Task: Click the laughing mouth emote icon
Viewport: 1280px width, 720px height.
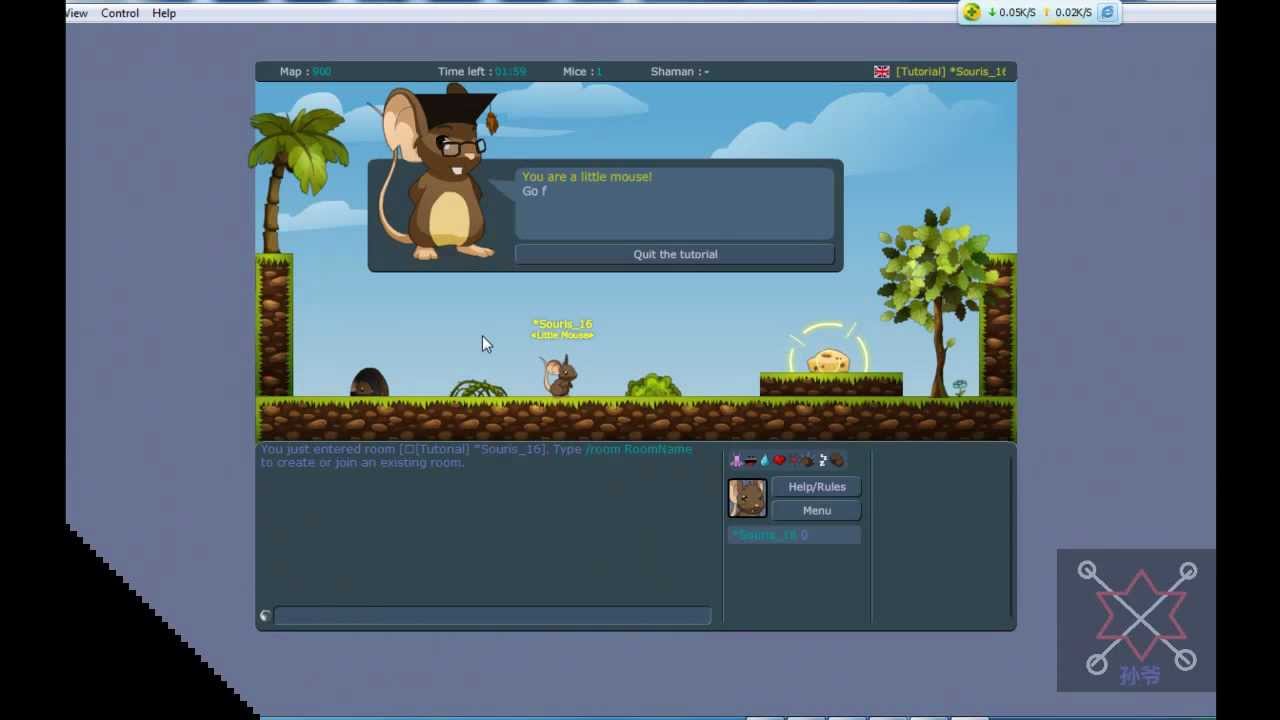Action: pos(750,461)
